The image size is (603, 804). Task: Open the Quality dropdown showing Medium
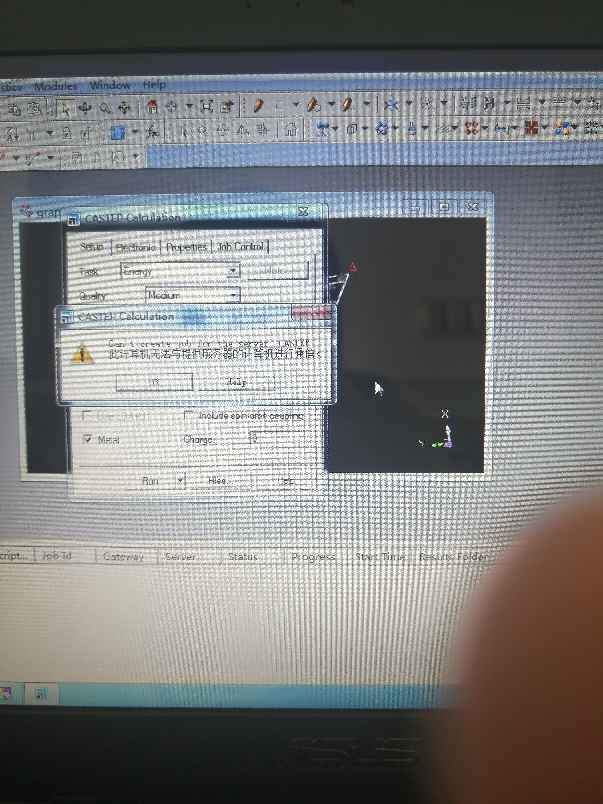click(234, 295)
